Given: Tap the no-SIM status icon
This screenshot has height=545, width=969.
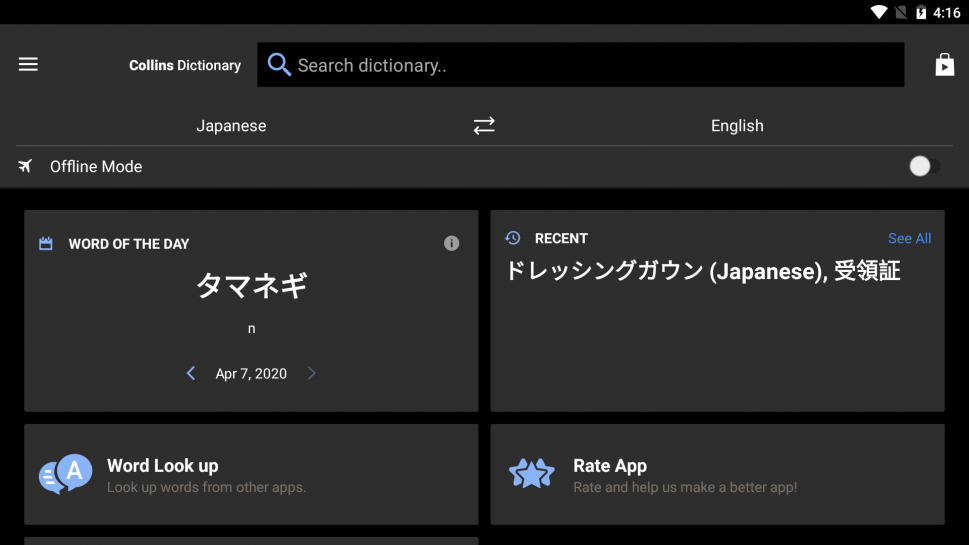Looking at the screenshot, I should (901, 12).
